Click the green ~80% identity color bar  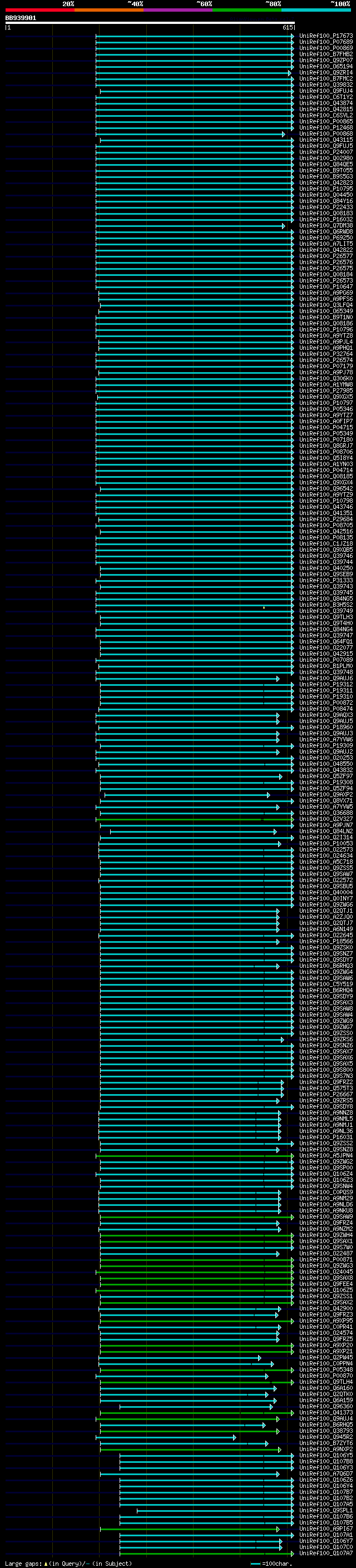[x=247, y=10]
